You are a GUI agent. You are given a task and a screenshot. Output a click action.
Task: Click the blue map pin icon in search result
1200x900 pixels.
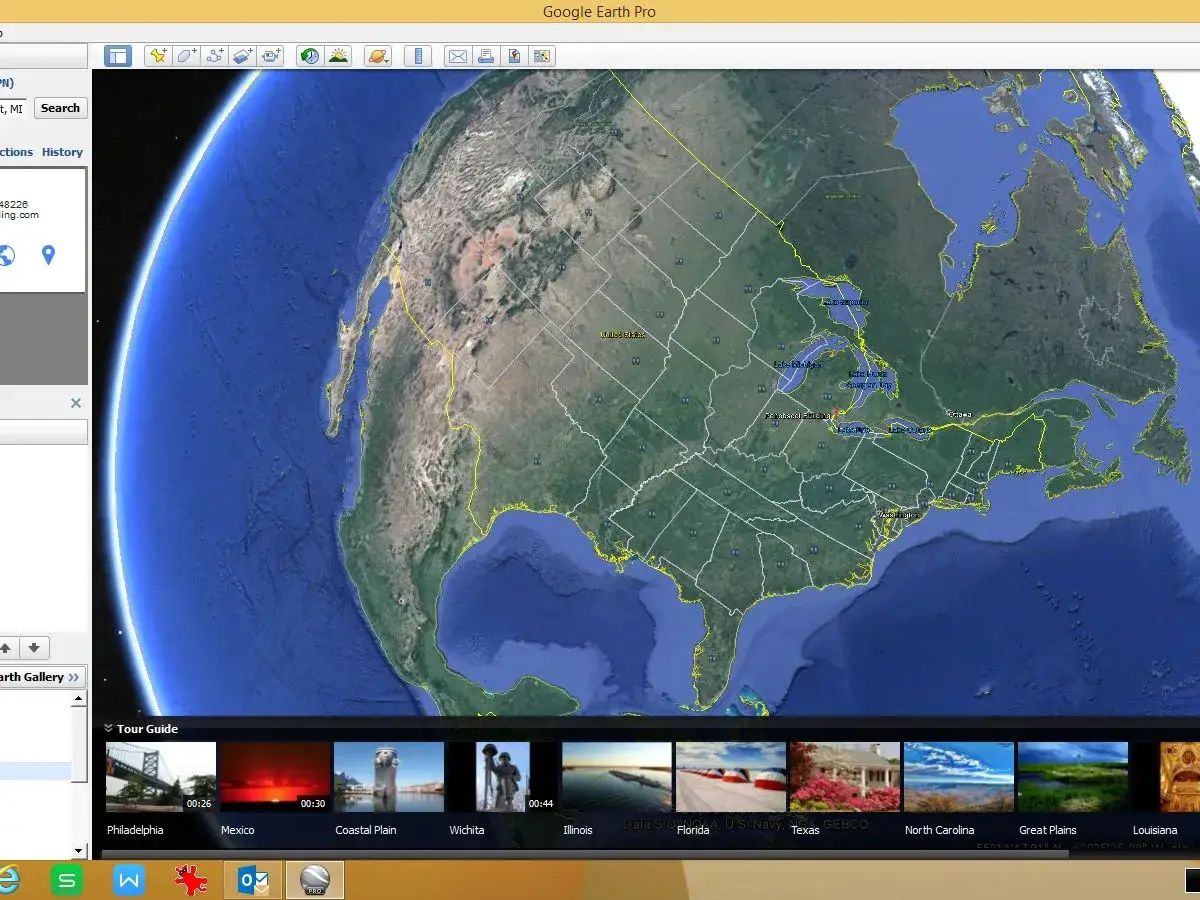48,255
